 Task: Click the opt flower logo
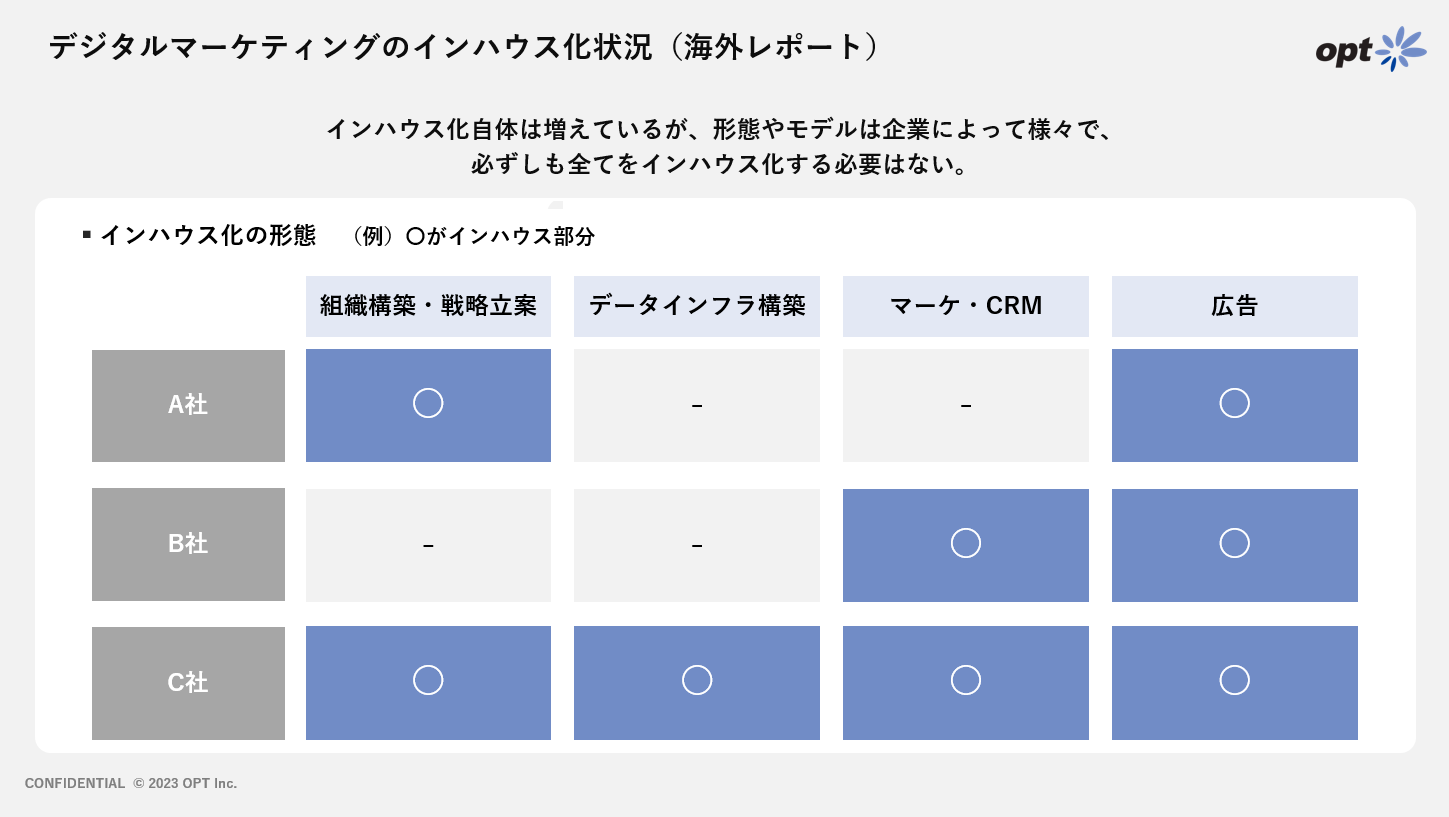click(x=1371, y=49)
